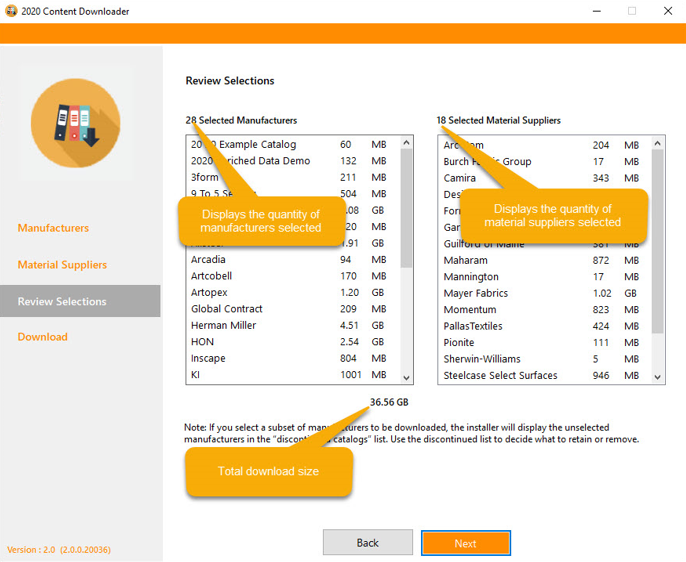Click the manufacturers list scrollbar thumb
This screenshot has width=686, height=562.
click(x=406, y=208)
